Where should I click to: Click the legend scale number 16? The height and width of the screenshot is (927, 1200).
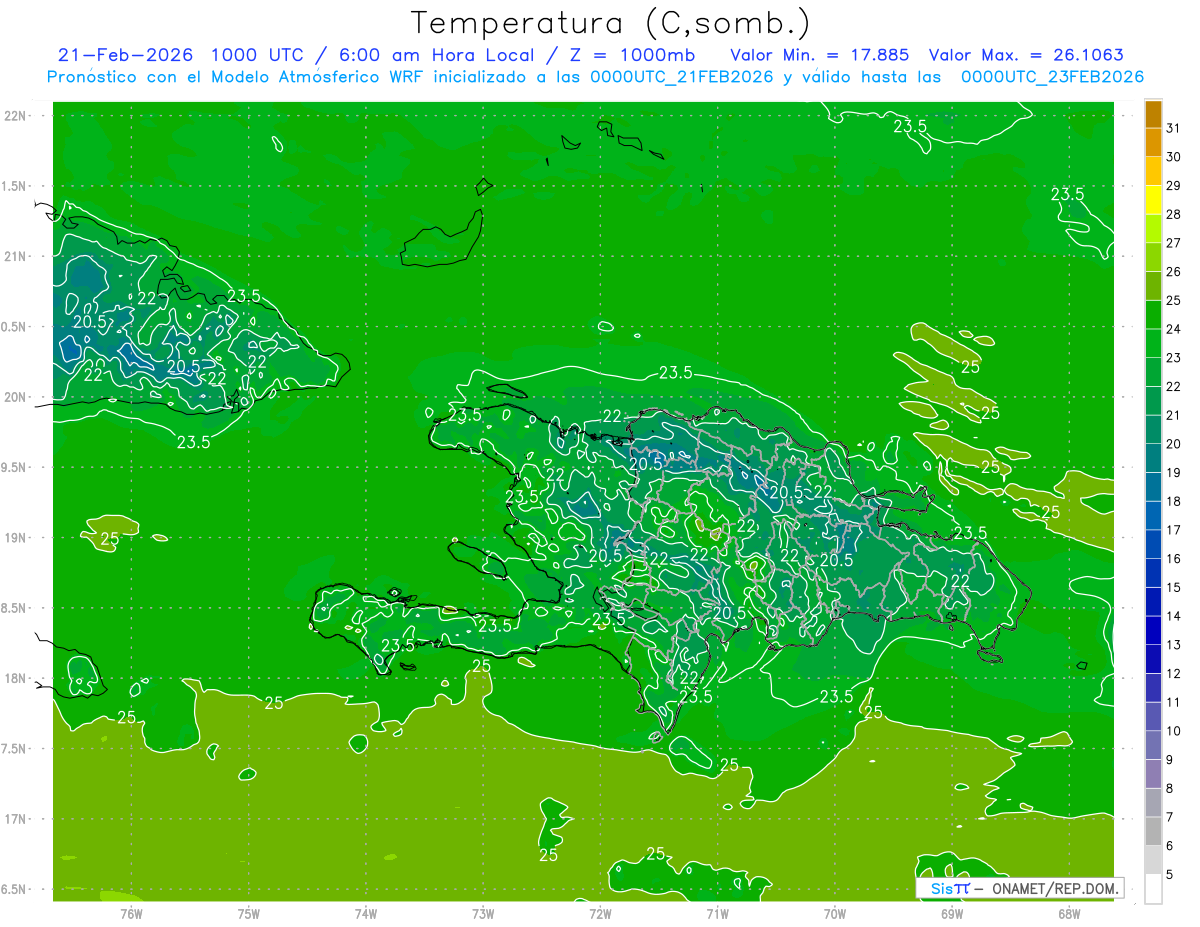(x=1173, y=559)
